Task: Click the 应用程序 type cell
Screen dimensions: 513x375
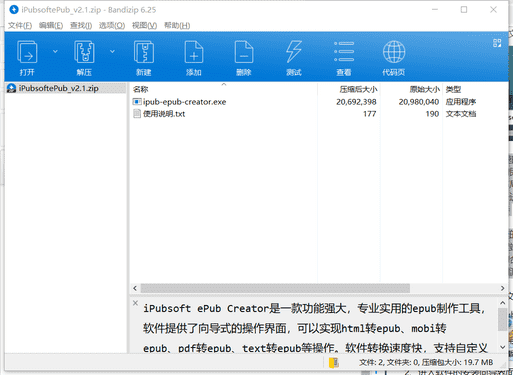Action: pos(461,102)
